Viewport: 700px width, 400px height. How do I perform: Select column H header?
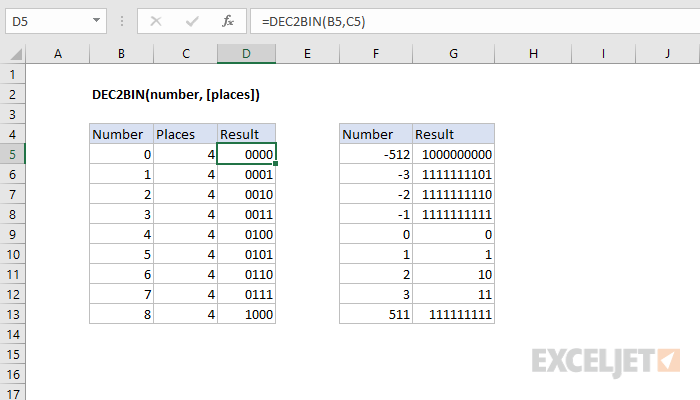[533, 54]
